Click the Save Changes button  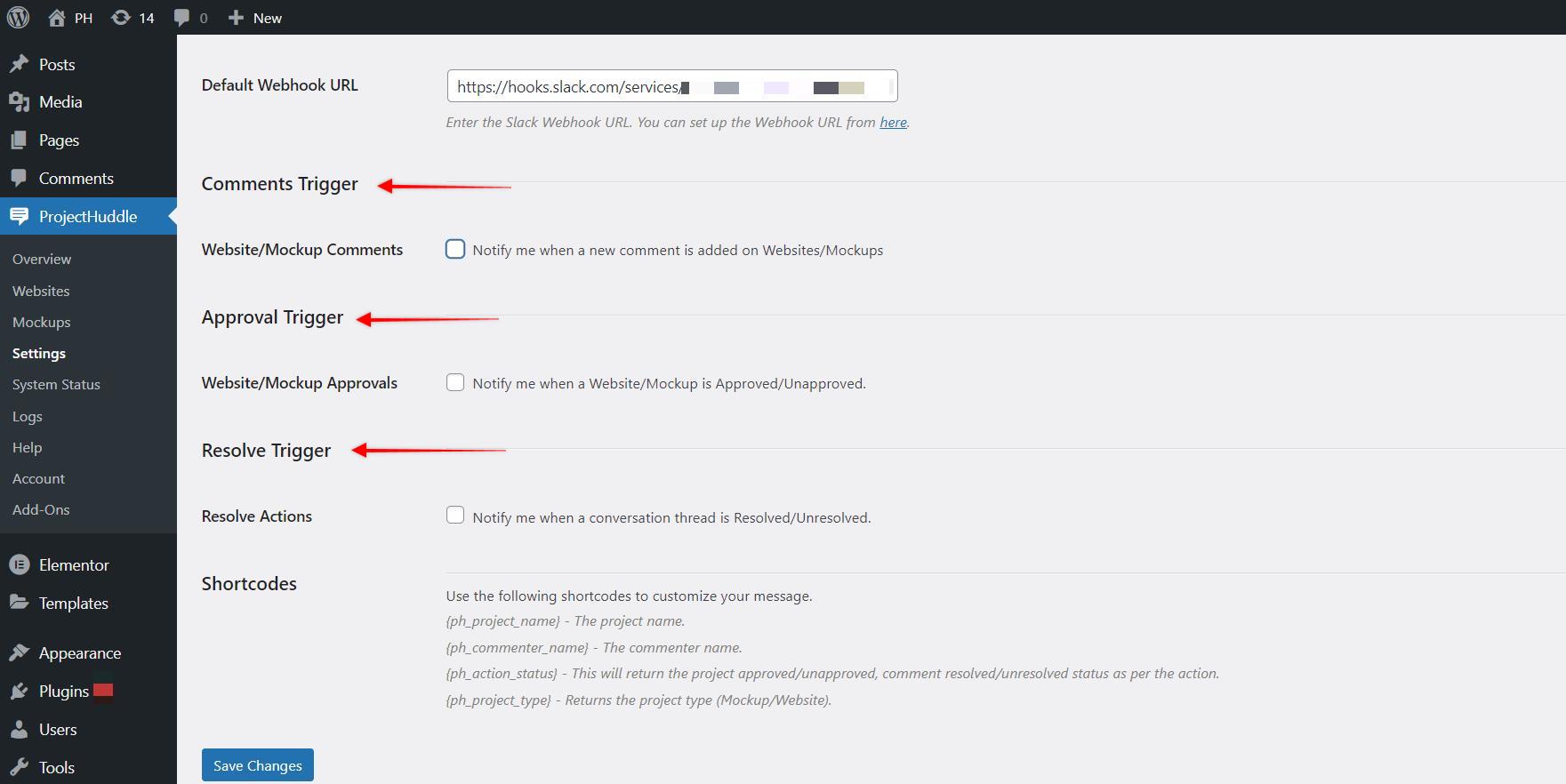click(257, 765)
